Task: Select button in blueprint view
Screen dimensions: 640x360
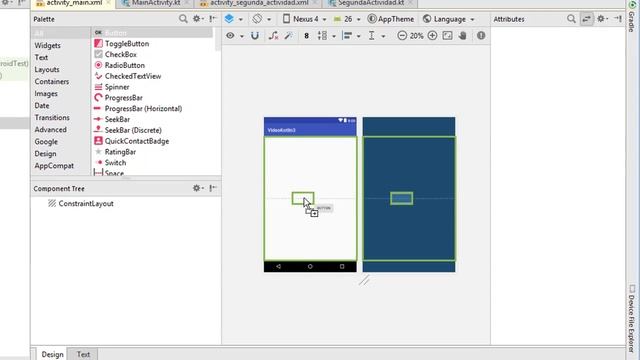Action: click(x=401, y=198)
